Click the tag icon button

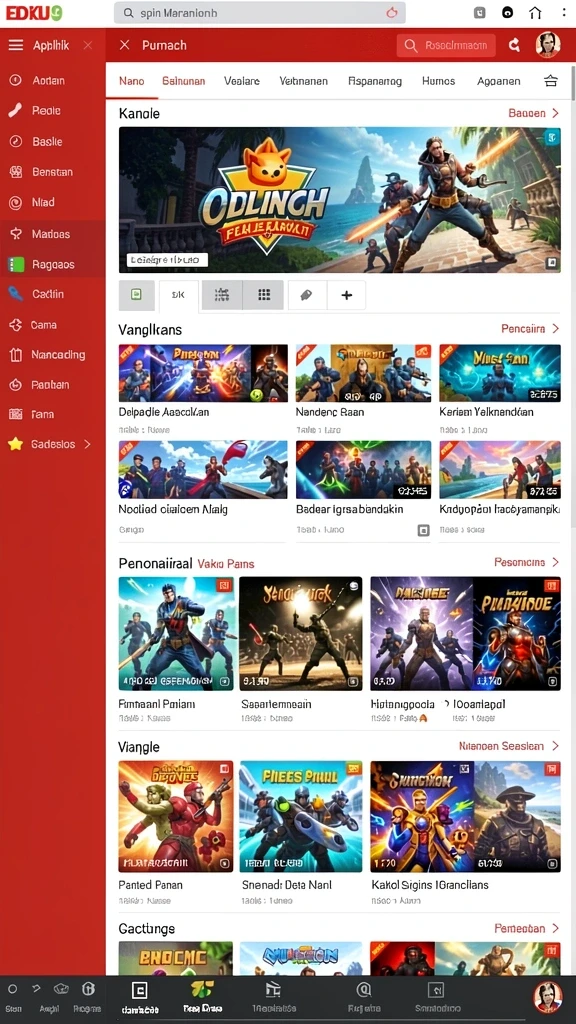307,295
